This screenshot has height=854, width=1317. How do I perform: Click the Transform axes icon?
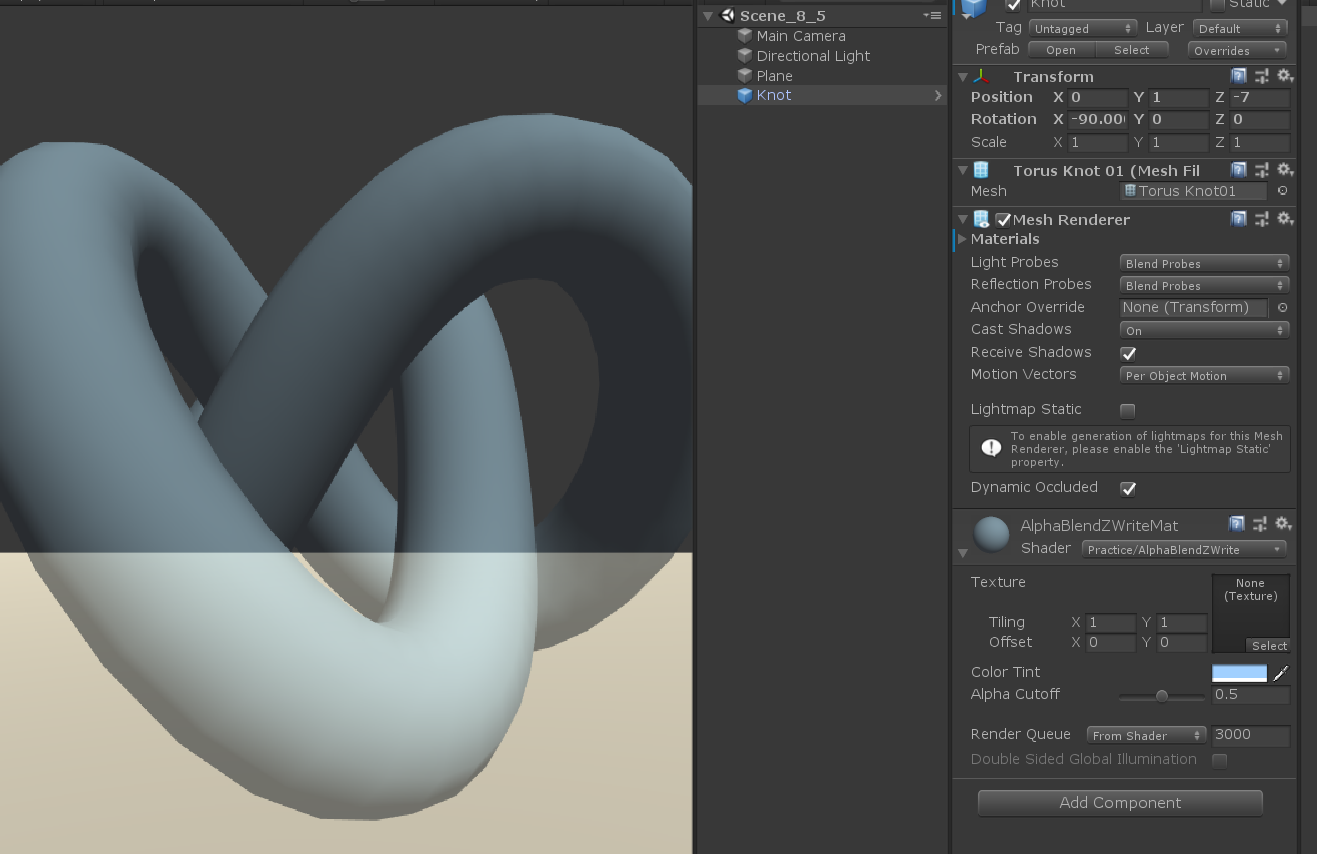tap(982, 76)
